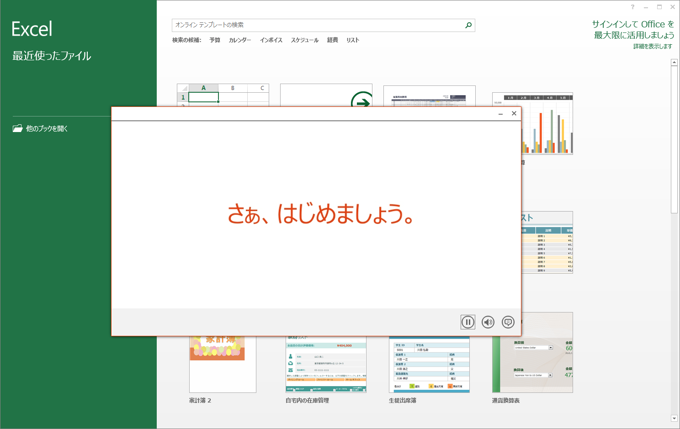Select the インボイス suggested search
This screenshot has height=429, width=680.
[x=271, y=40]
